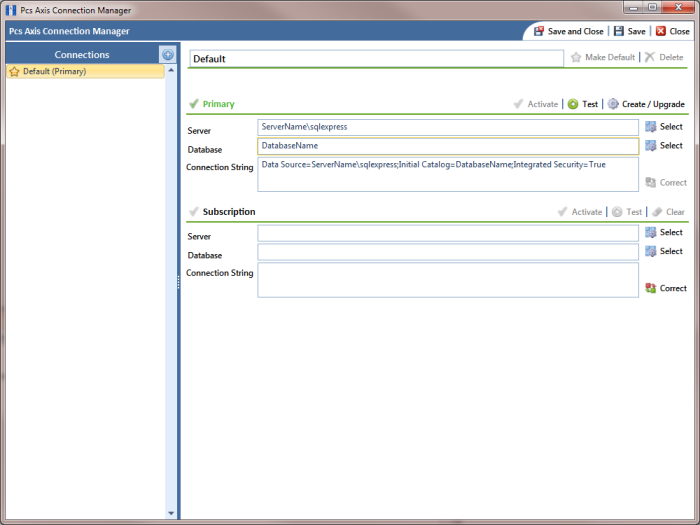Click the Primary Server field ServerName\sqlexpress
700x525 pixels.
448,127
